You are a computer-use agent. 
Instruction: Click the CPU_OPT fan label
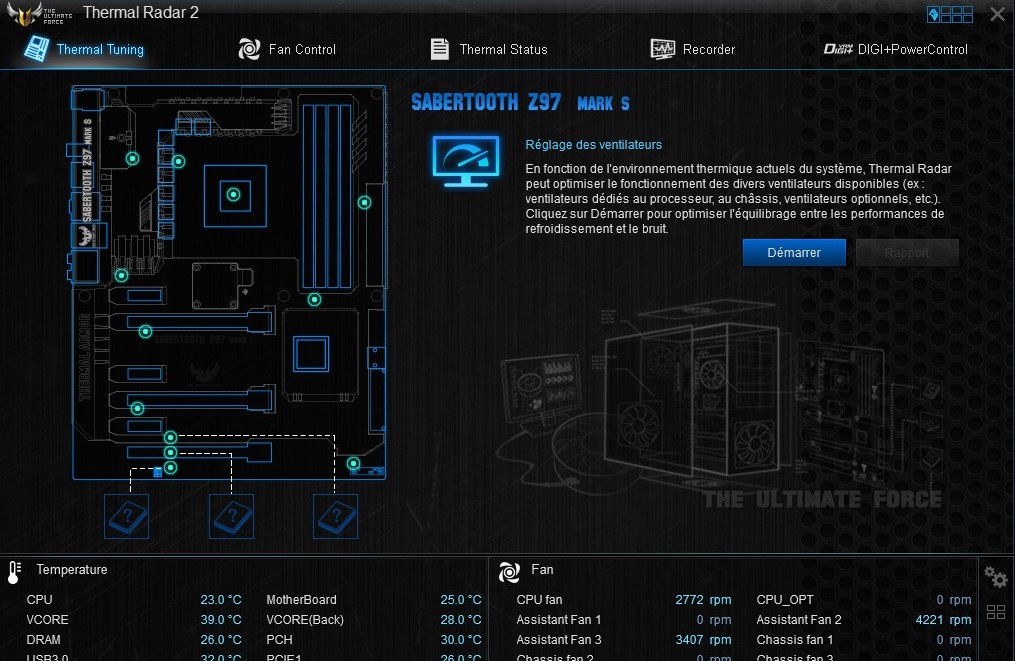tap(785, 600)
